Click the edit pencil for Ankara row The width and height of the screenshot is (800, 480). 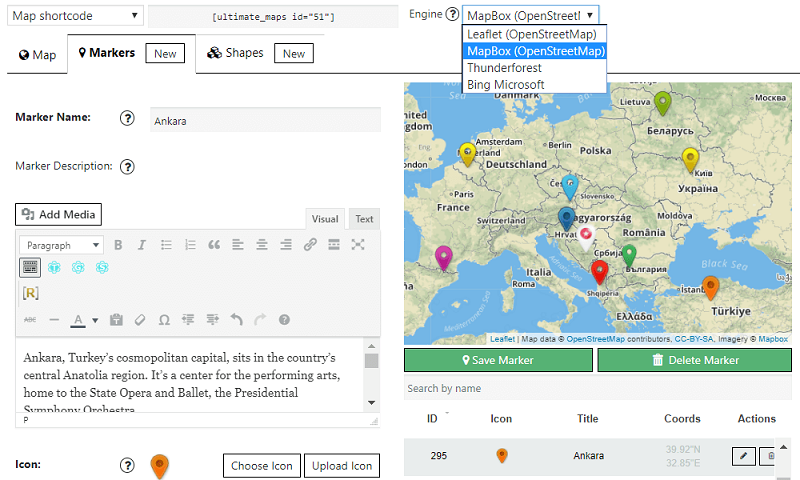tap(743, 456)
